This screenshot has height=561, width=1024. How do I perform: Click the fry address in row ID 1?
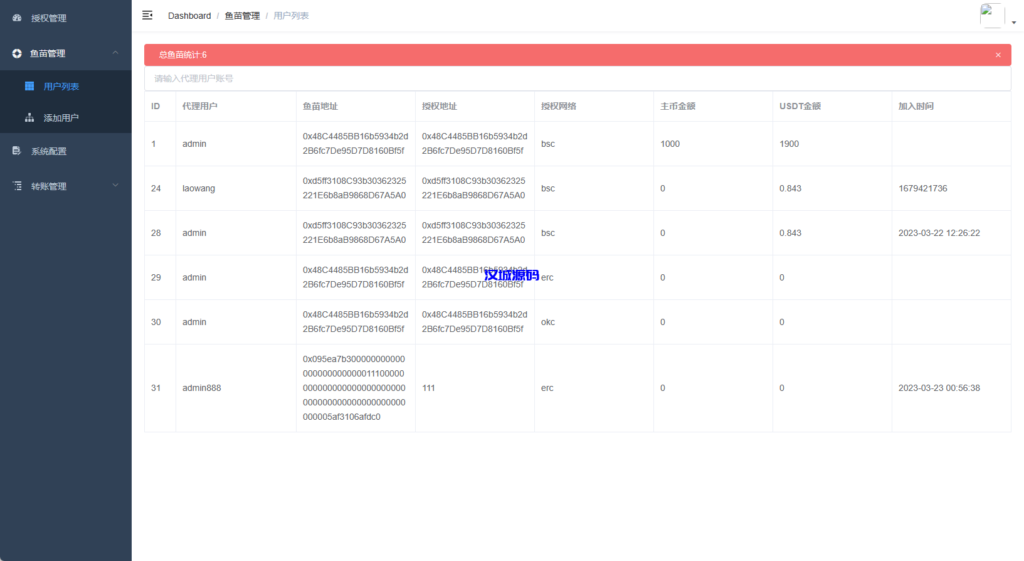pos(355,144)
